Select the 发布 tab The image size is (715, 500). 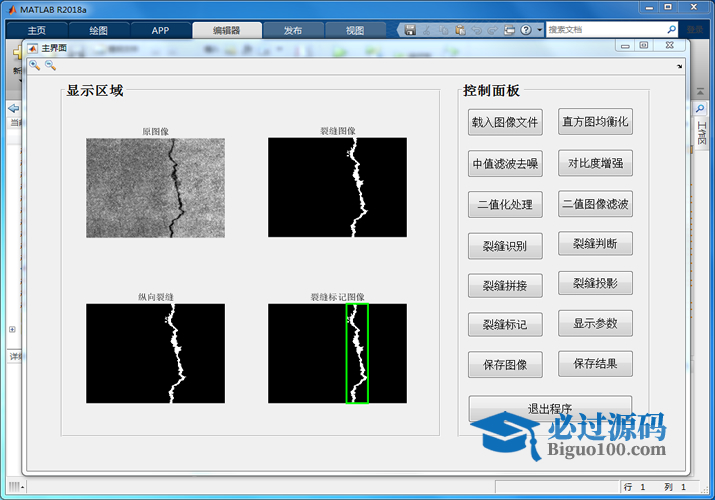[293, 30]
